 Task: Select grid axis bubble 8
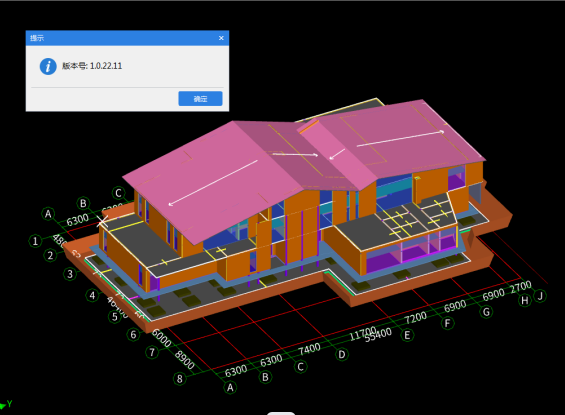click(x=179, y=379)
